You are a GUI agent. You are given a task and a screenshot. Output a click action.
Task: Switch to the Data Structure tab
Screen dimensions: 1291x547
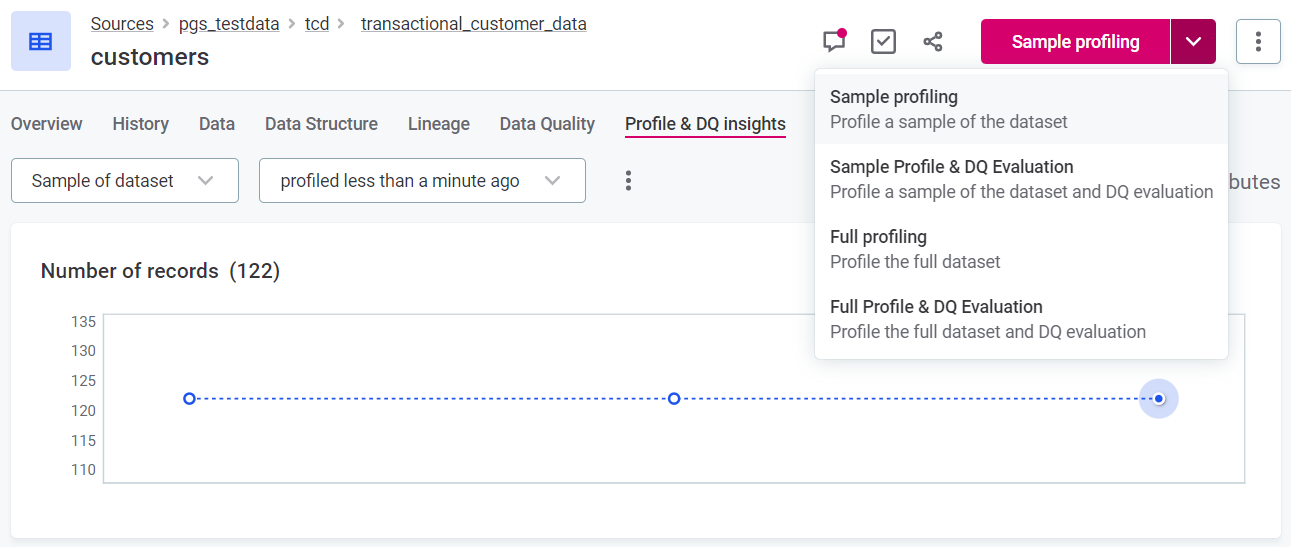coord(321,124)
